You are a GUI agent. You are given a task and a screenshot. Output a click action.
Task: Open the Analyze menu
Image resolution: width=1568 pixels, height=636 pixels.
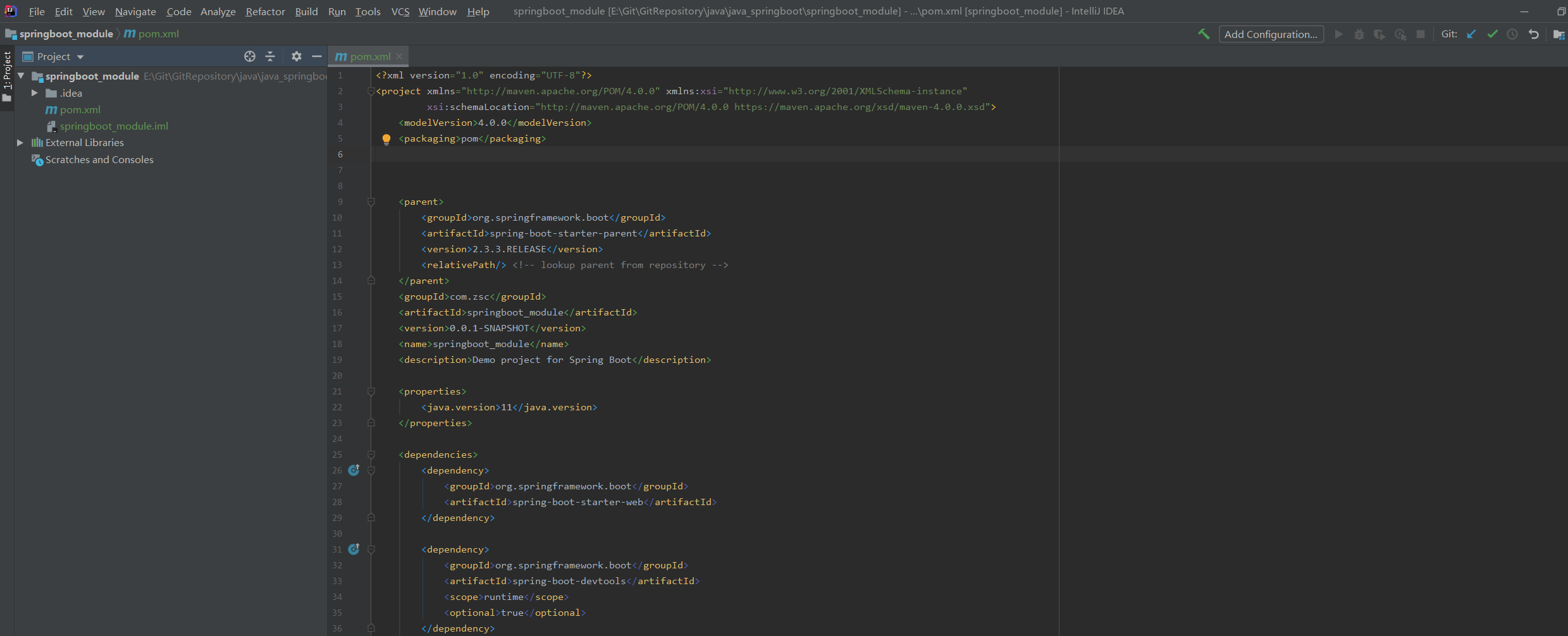point(218,11)
